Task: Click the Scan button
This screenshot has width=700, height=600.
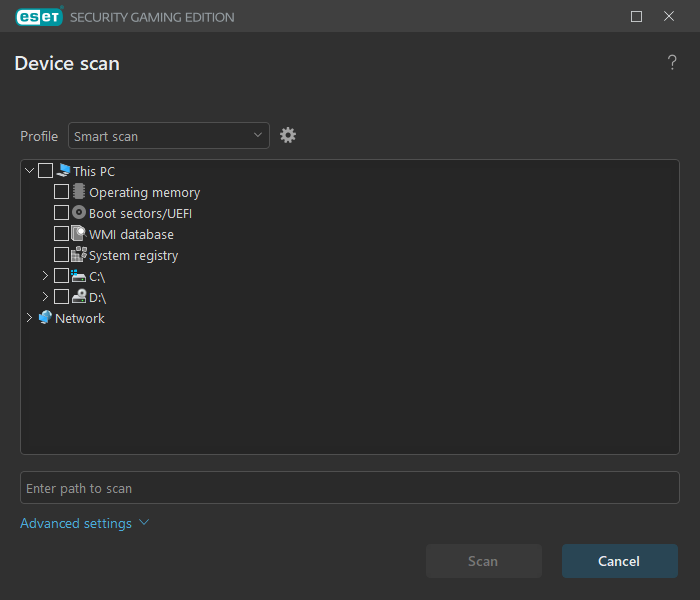Action: point(484,561)
